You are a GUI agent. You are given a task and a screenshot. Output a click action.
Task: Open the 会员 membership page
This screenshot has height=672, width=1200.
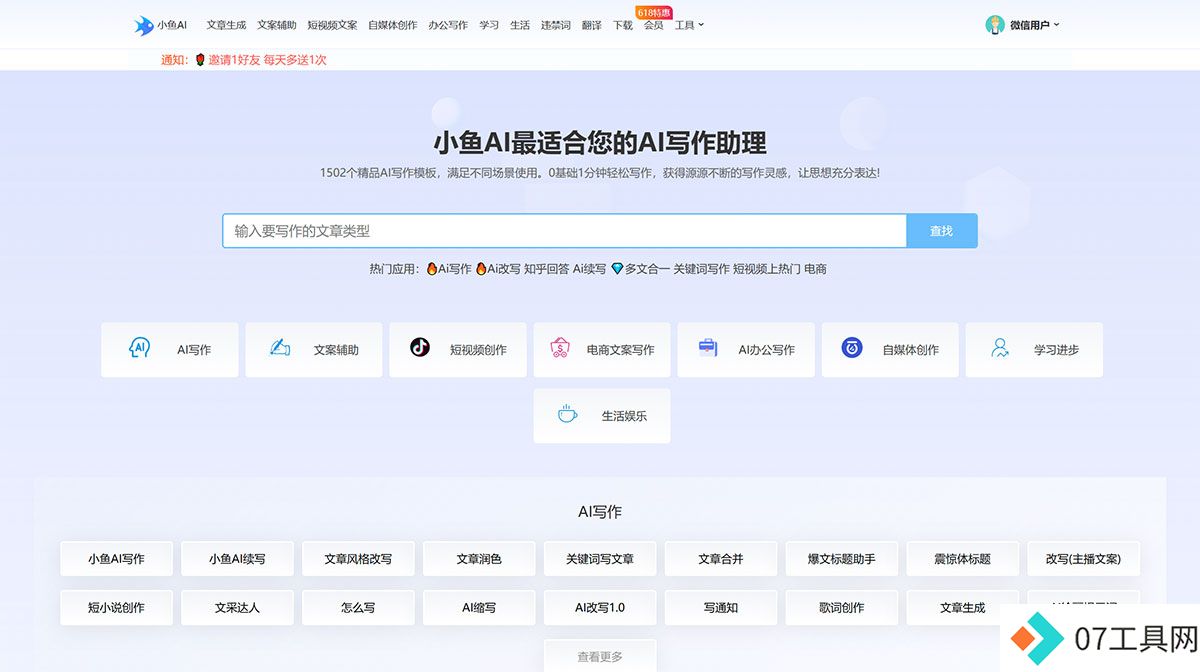pyautogui.click(x=653, y=25)
